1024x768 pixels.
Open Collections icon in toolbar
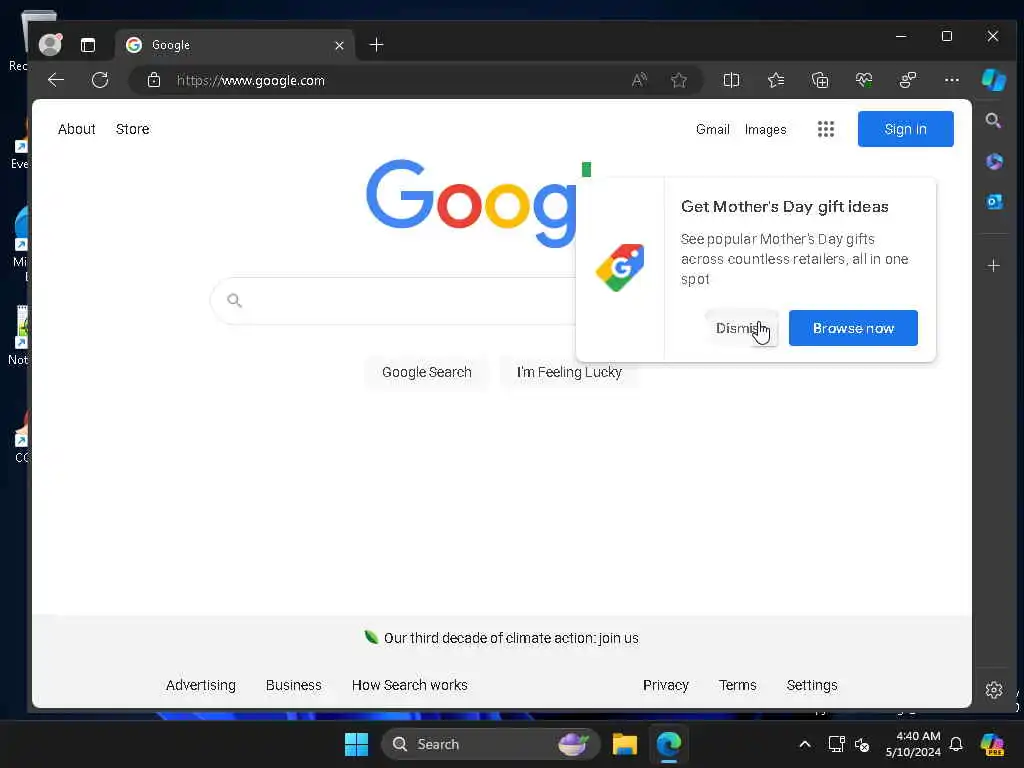[x=820, y=80]
